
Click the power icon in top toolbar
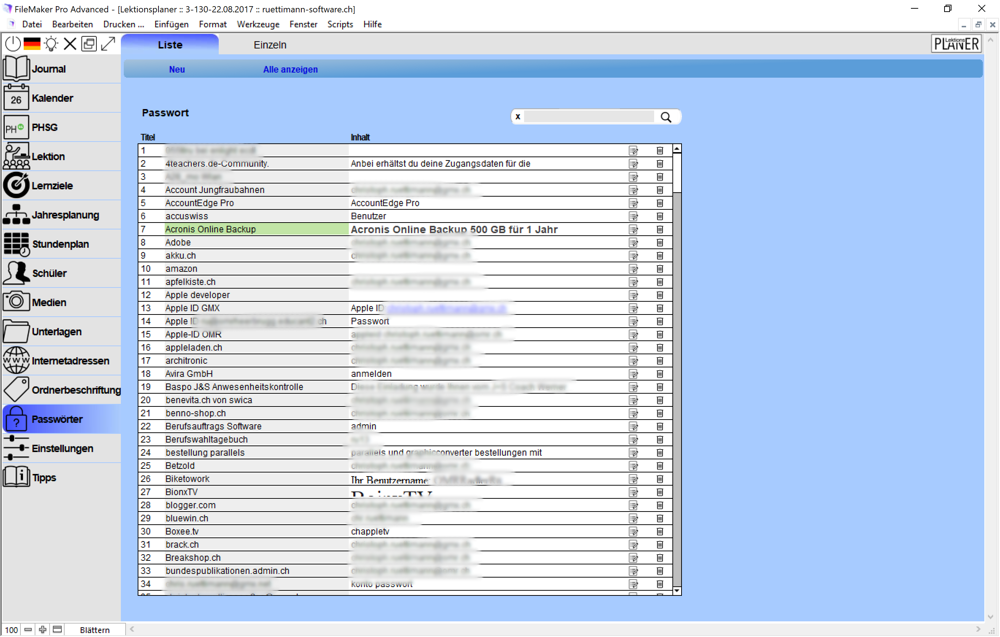click(13, 44)
